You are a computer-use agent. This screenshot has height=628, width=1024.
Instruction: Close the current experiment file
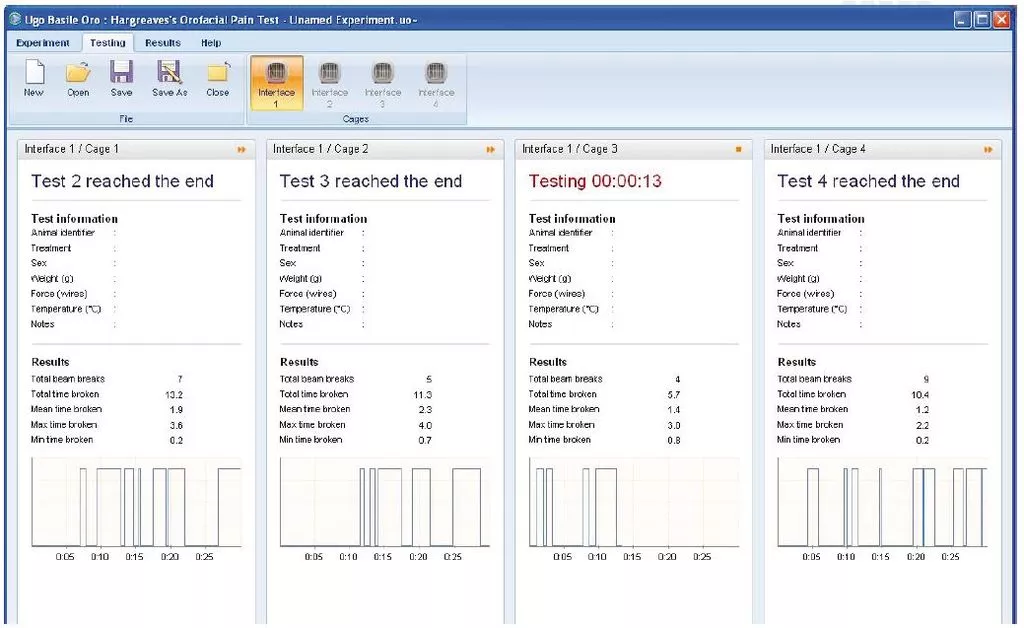click(x=217, y=78)
